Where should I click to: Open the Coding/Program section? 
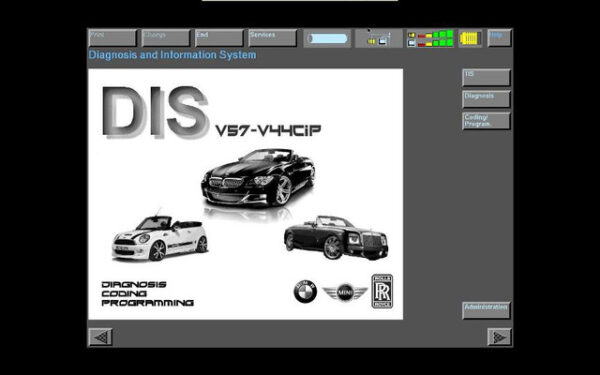(486, 121)
